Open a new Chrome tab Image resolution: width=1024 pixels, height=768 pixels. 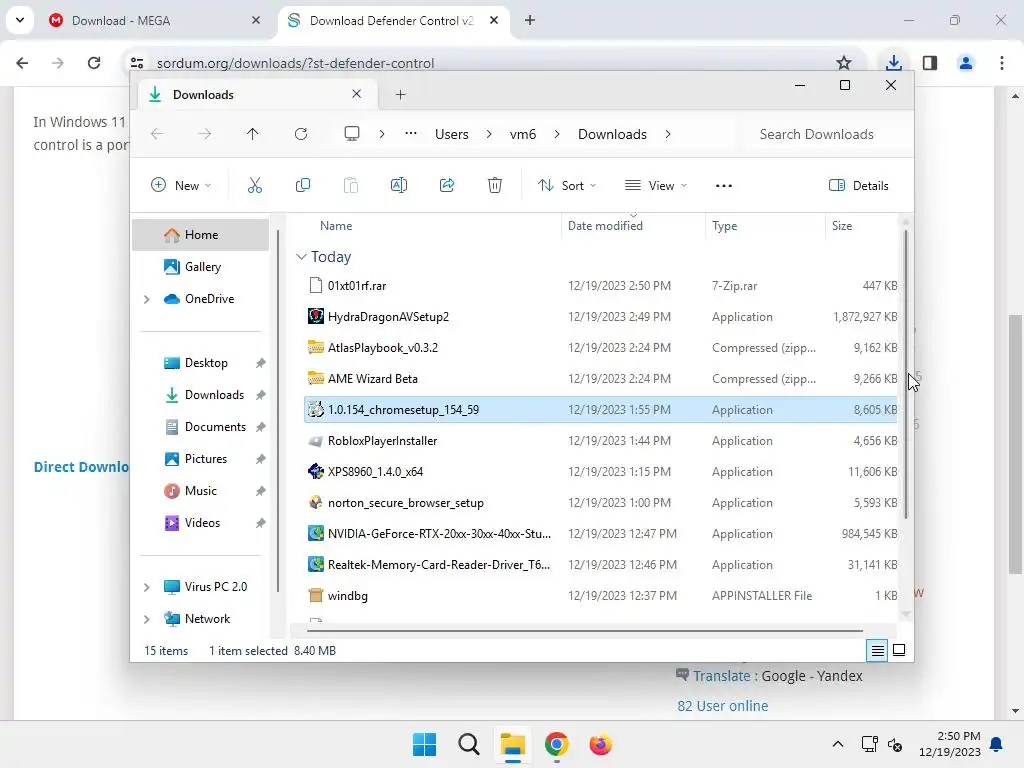(530, 20)
